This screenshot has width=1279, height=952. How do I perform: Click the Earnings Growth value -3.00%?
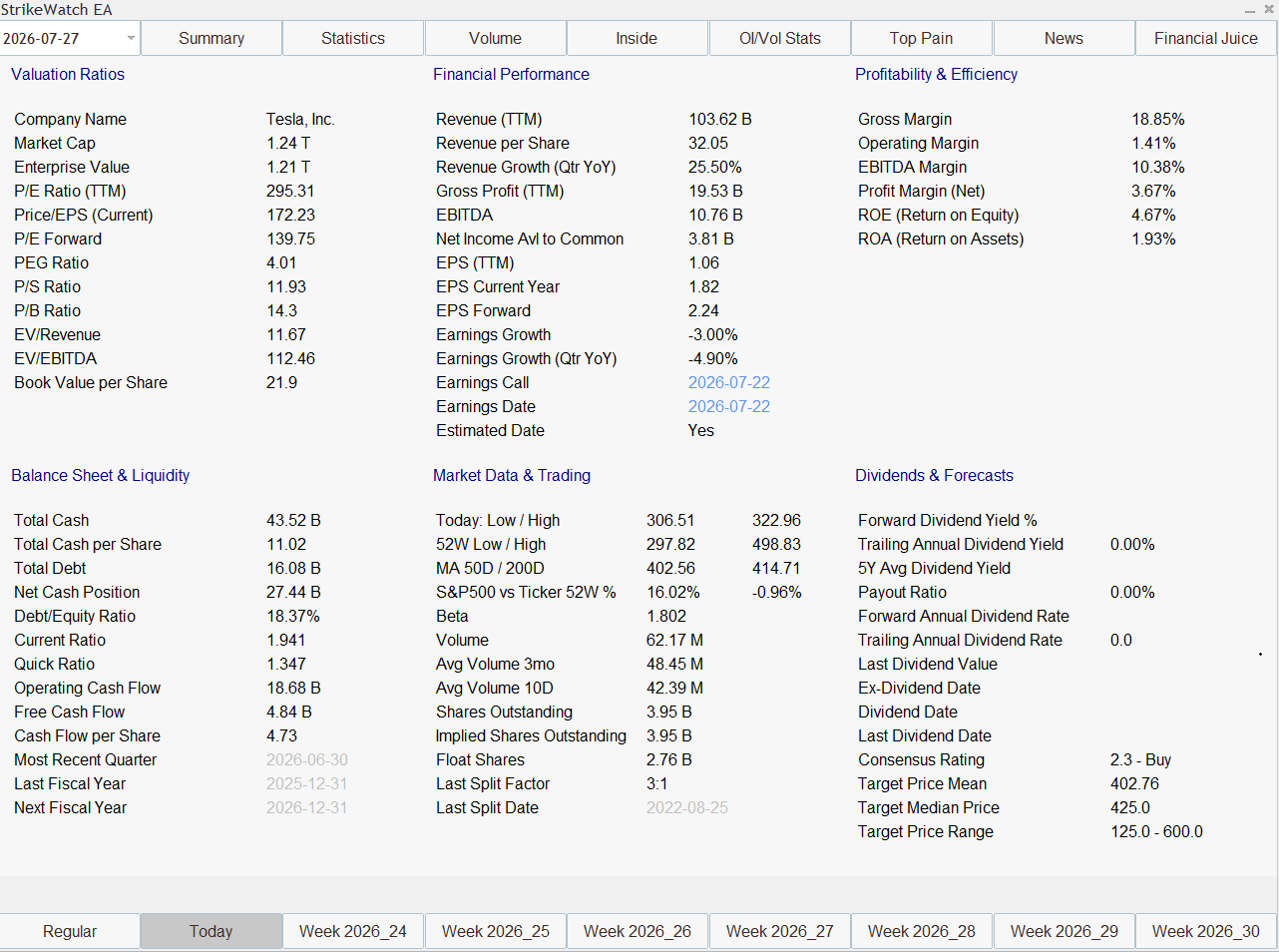coord(713,335)
